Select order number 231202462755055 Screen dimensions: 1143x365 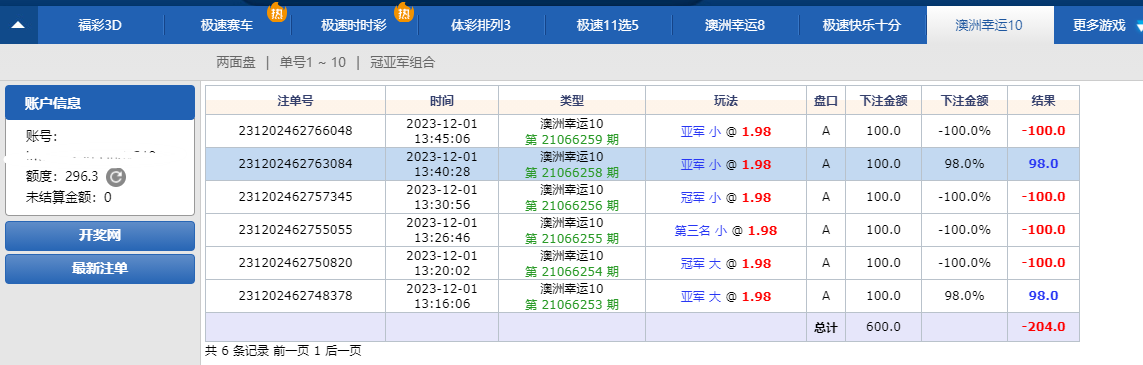coord(295,229)
